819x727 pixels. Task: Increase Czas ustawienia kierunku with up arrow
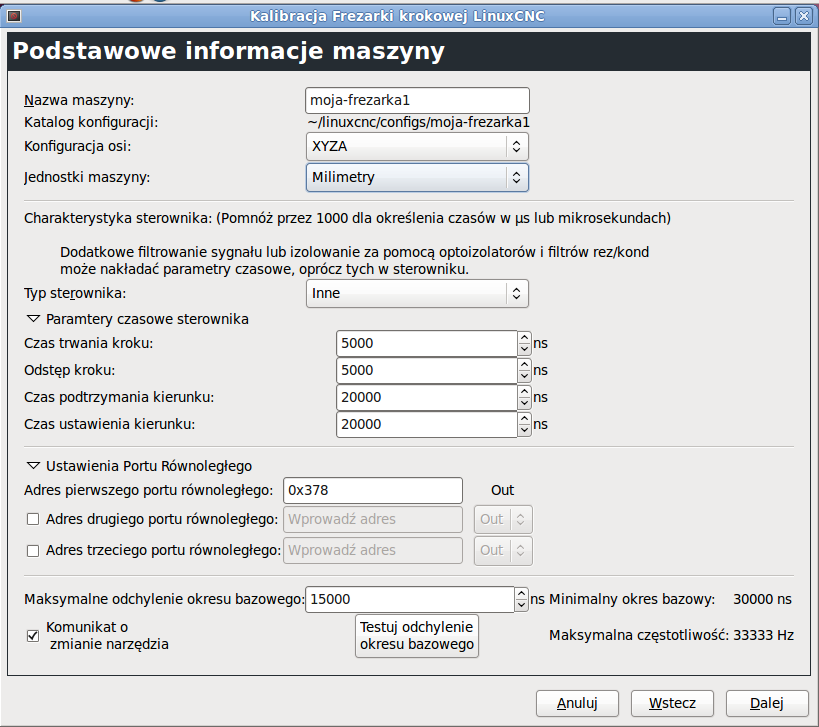[x=524, y=419]
